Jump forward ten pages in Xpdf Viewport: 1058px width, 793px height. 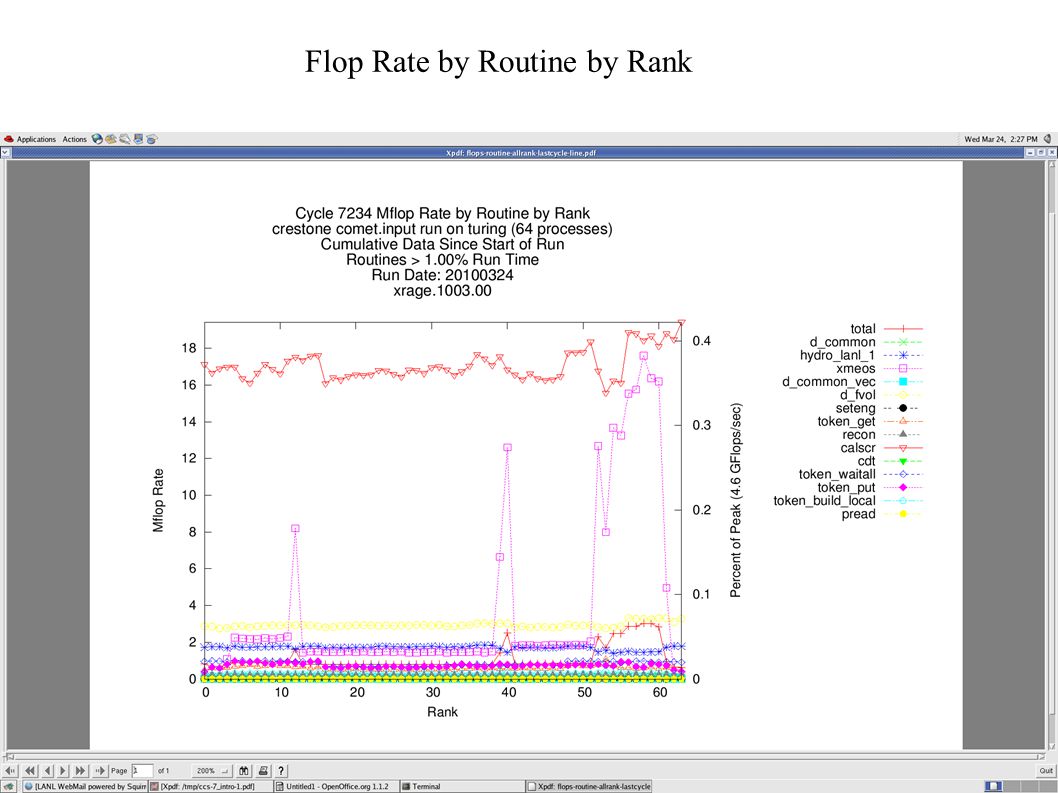coord(80,770)
